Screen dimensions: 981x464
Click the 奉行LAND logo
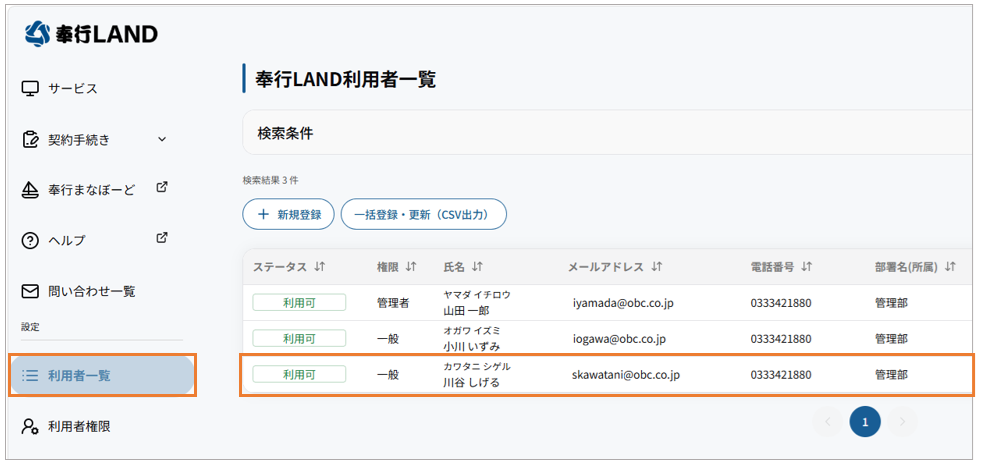pos(91,34)
